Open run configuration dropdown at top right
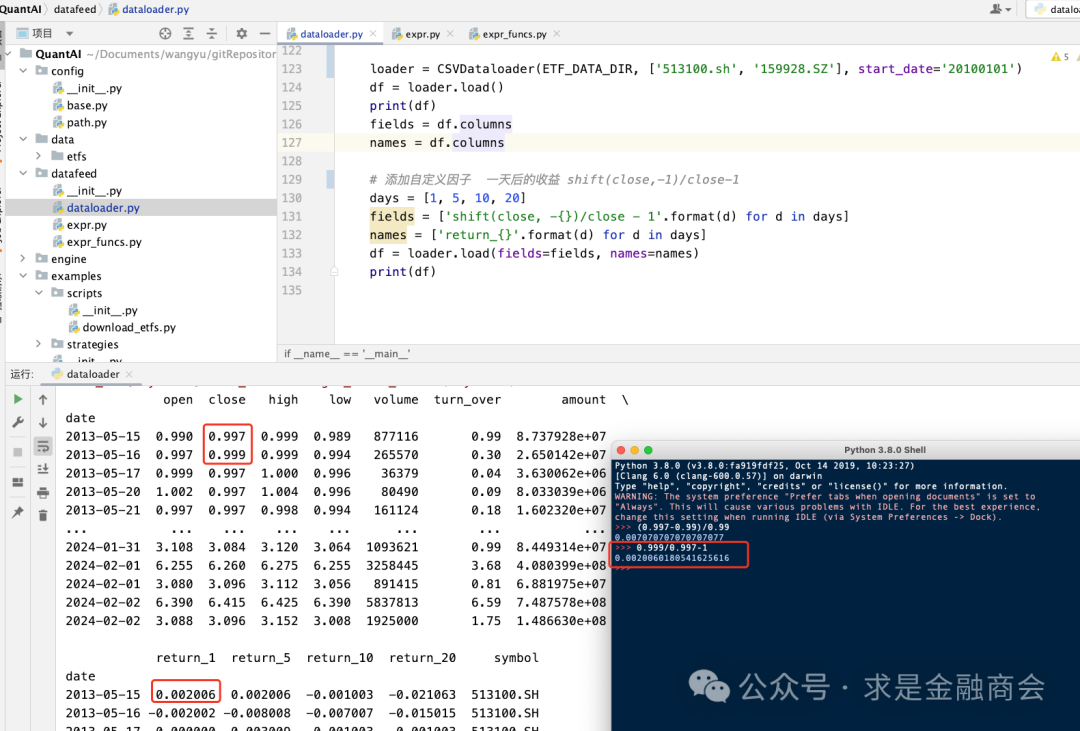The height and width of the screenshot is (731, 1080). 1054,9
